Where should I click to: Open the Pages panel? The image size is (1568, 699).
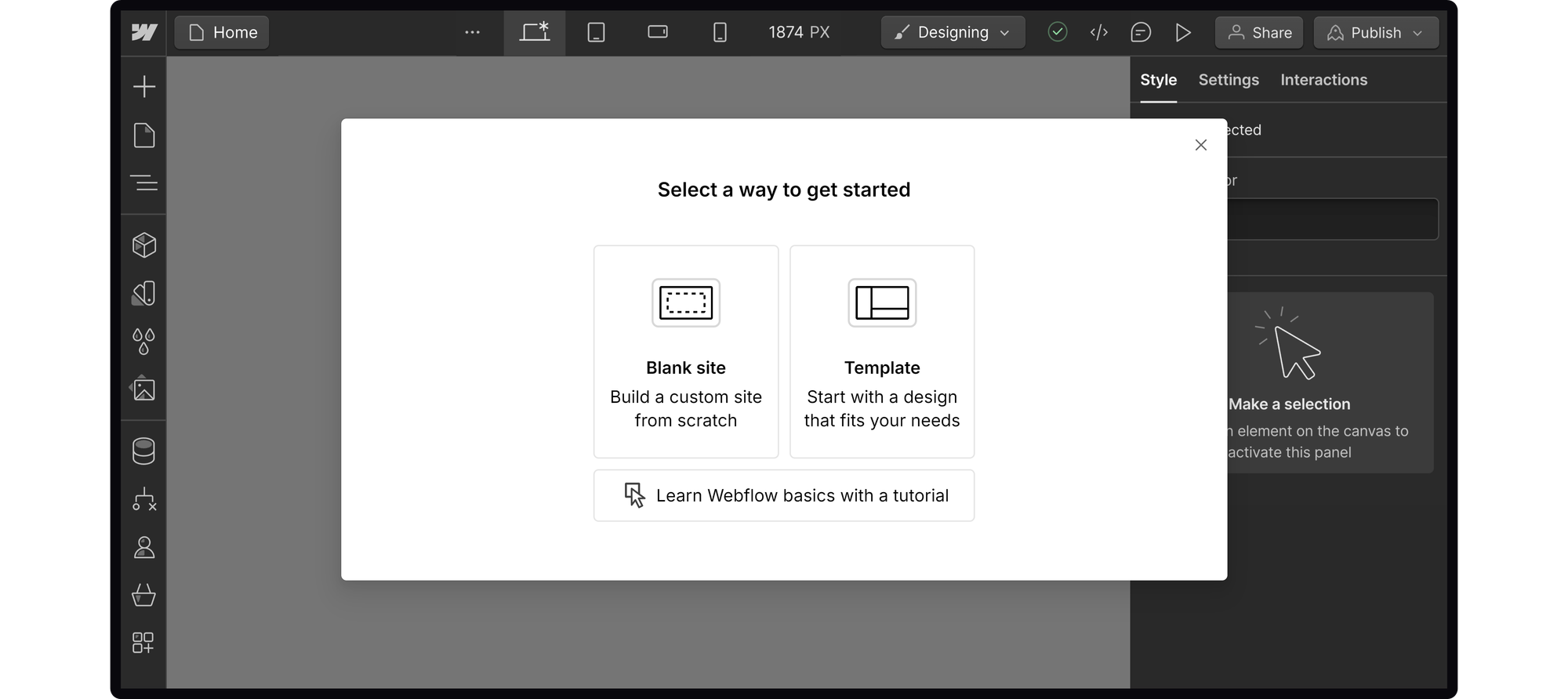point(144,135)
